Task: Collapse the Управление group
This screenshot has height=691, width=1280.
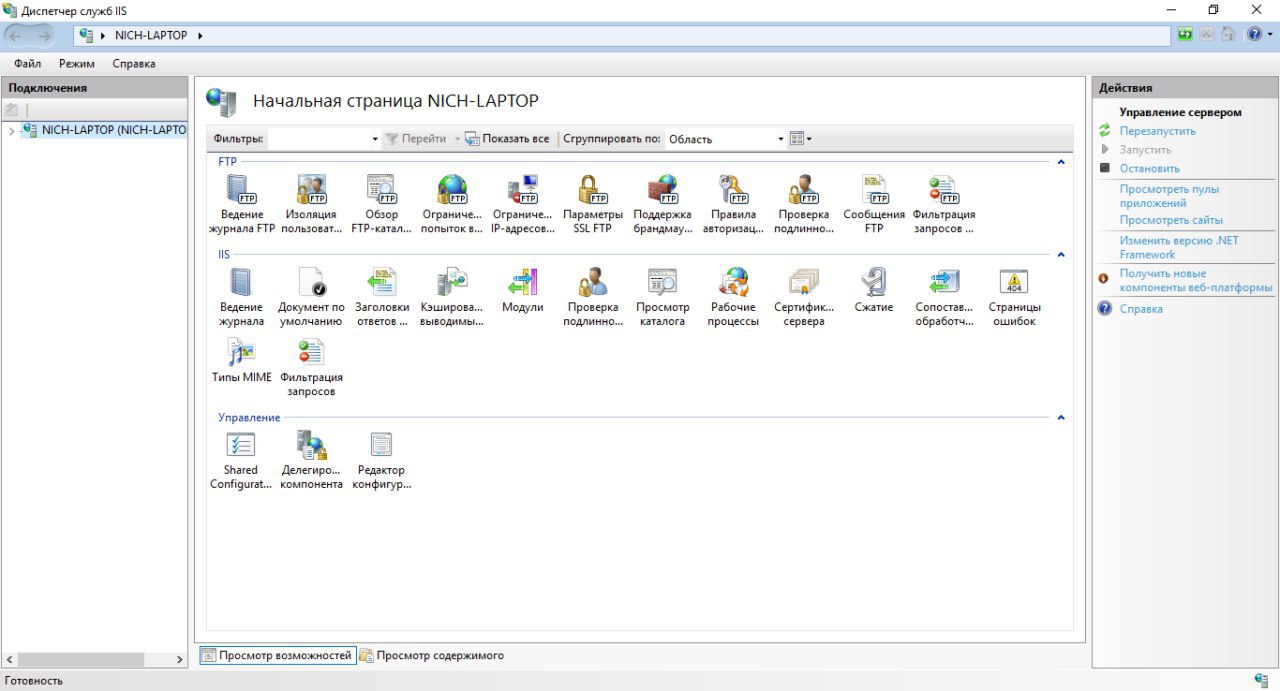Action: (x=1061, y=417)
